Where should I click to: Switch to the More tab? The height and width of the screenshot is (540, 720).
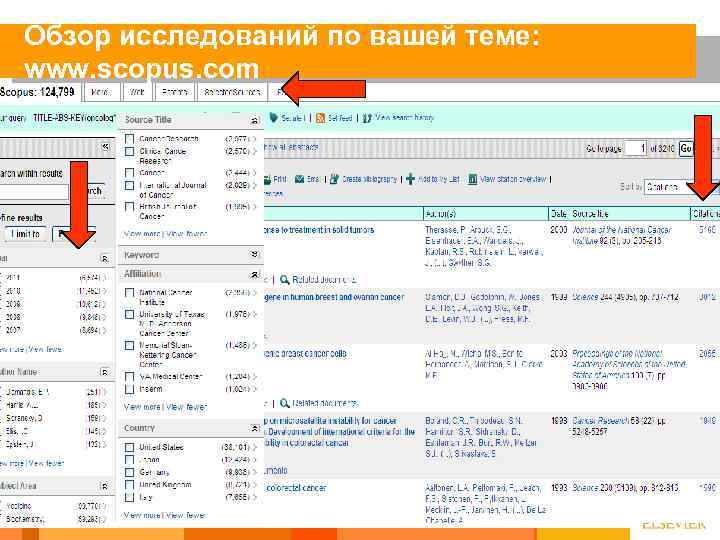coord(102,92)
